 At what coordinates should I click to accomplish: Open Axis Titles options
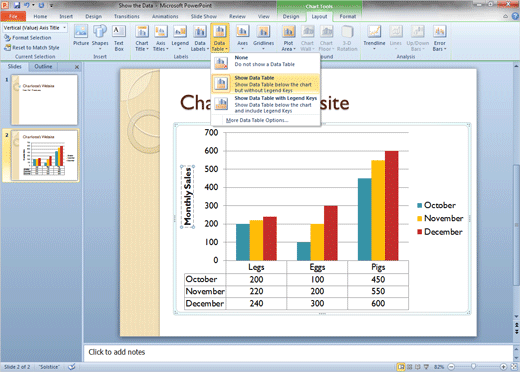click(161, 38)
